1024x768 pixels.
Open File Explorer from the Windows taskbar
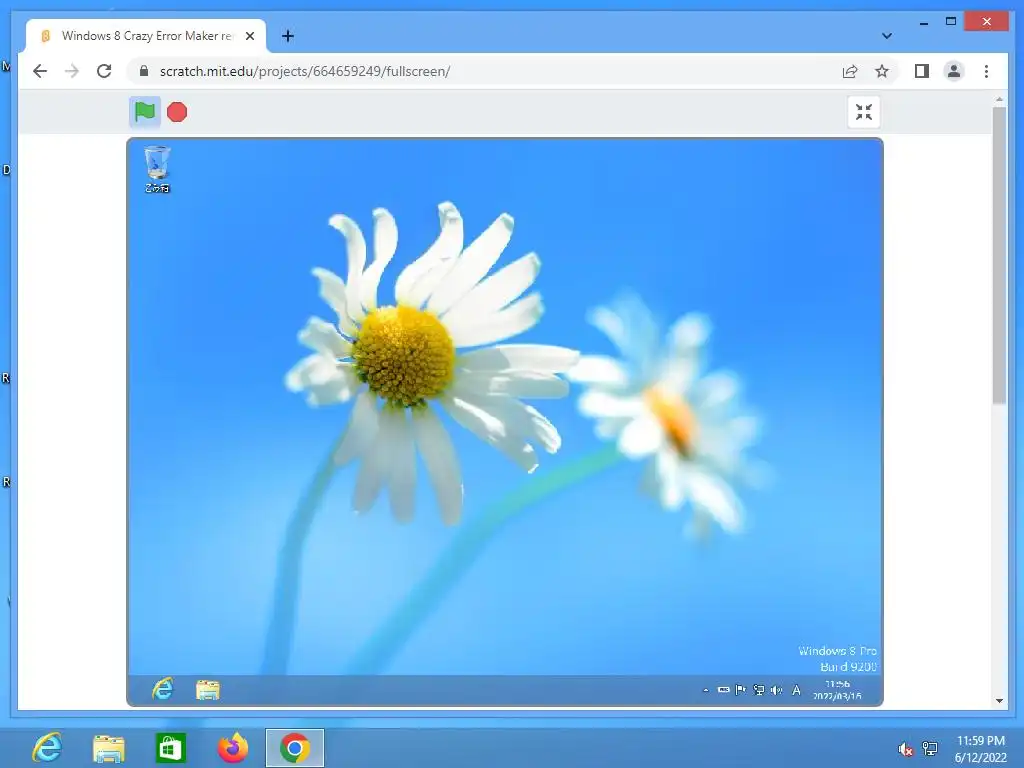108,748
